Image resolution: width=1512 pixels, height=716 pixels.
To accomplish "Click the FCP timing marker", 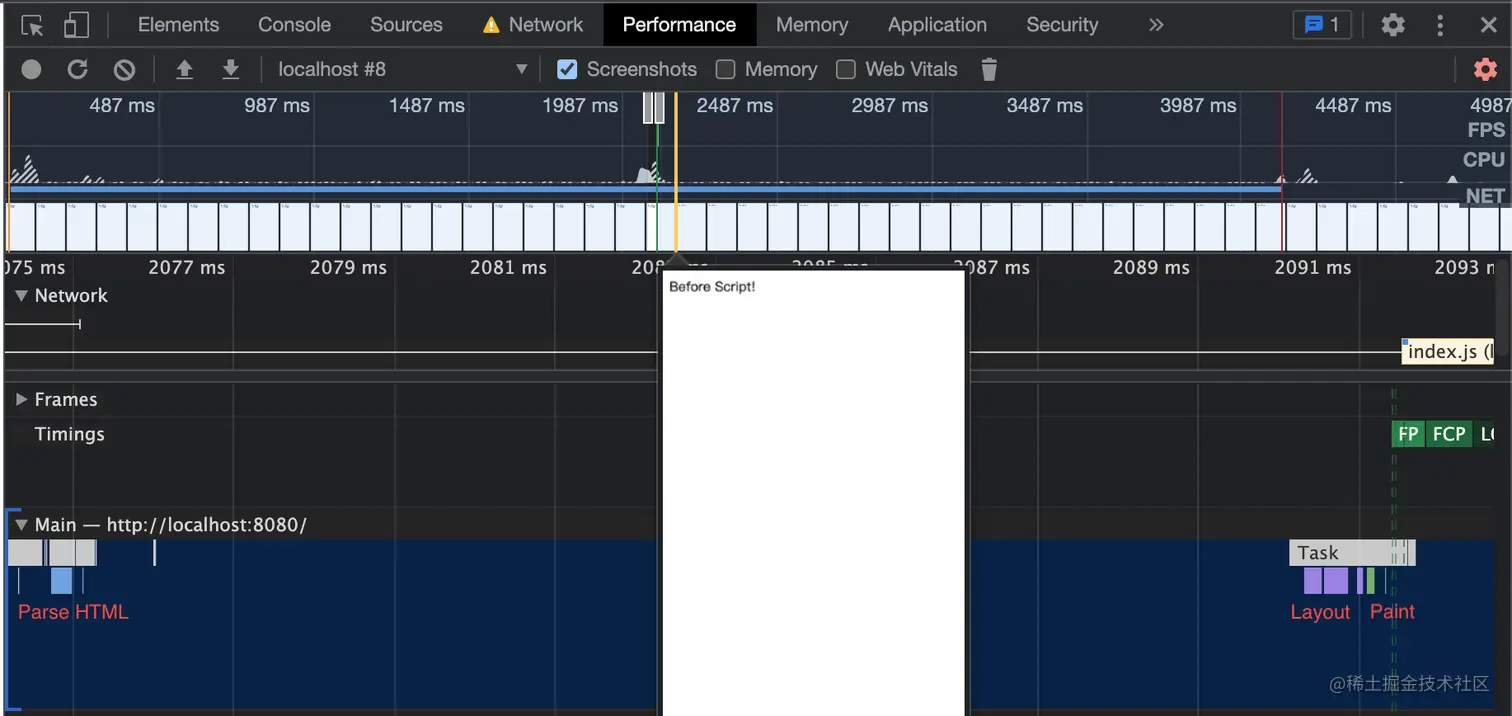I will [1449, 434].
